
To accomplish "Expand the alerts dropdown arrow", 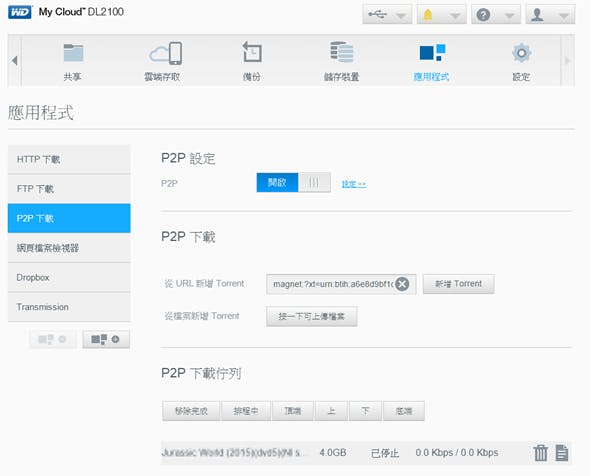I will (x=455, y=16).
